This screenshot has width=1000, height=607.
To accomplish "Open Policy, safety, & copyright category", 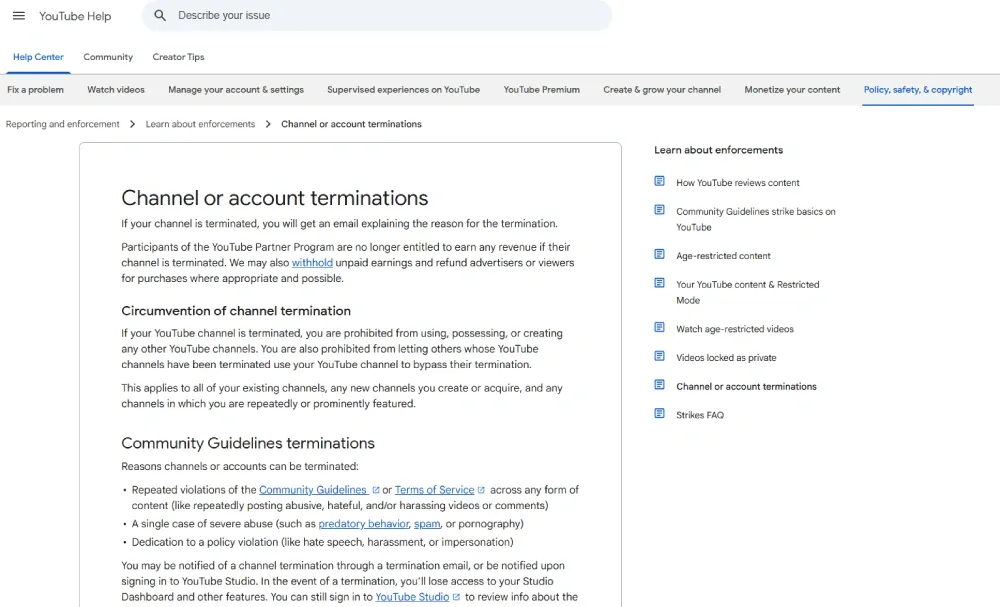I will point(918,90).
